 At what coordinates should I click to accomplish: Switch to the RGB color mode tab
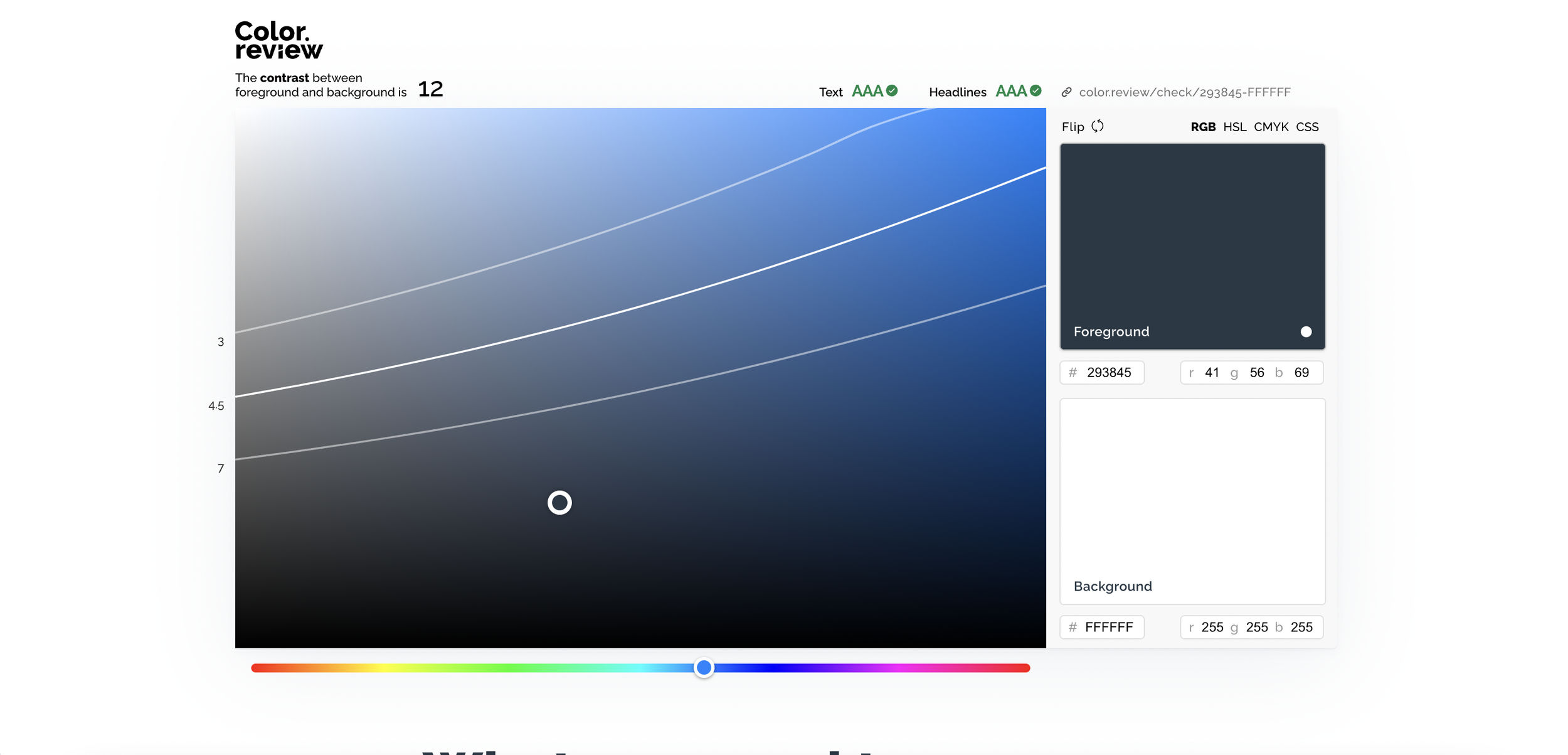point(1202,127)
